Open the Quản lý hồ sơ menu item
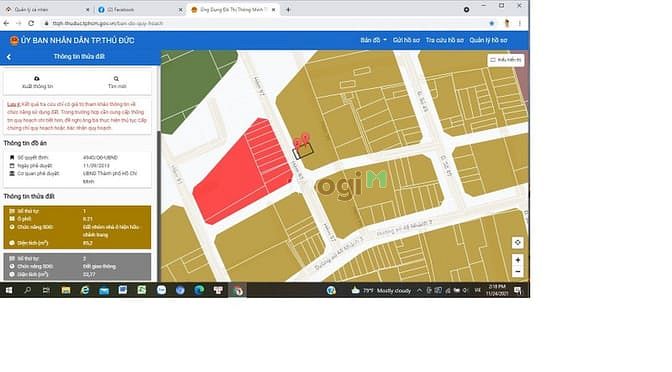The width and height of the screenshot is (672, 372). click(488, 40)
